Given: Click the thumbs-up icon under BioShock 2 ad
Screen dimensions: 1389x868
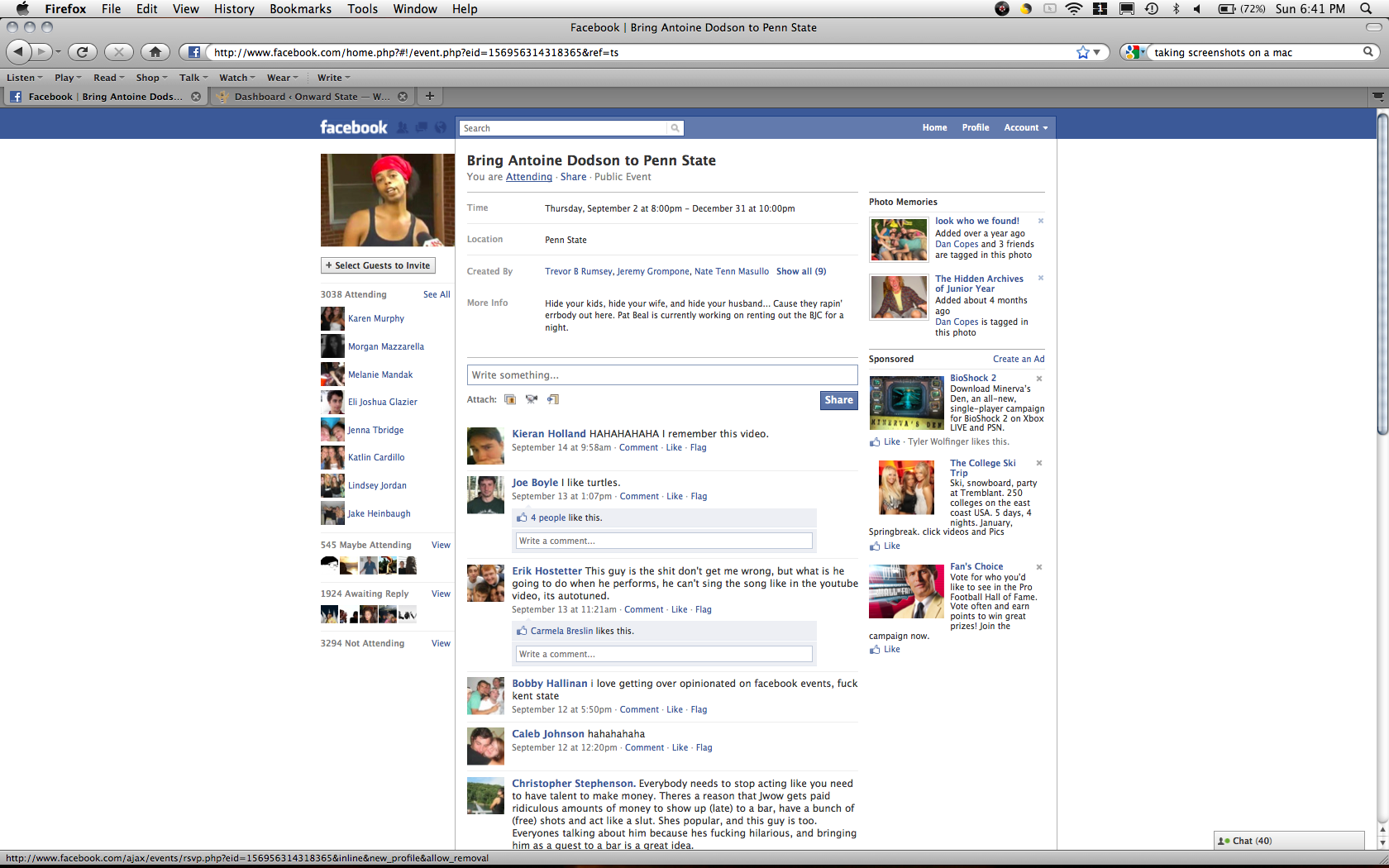Looking at the screenshot, I should pos(875,442).
